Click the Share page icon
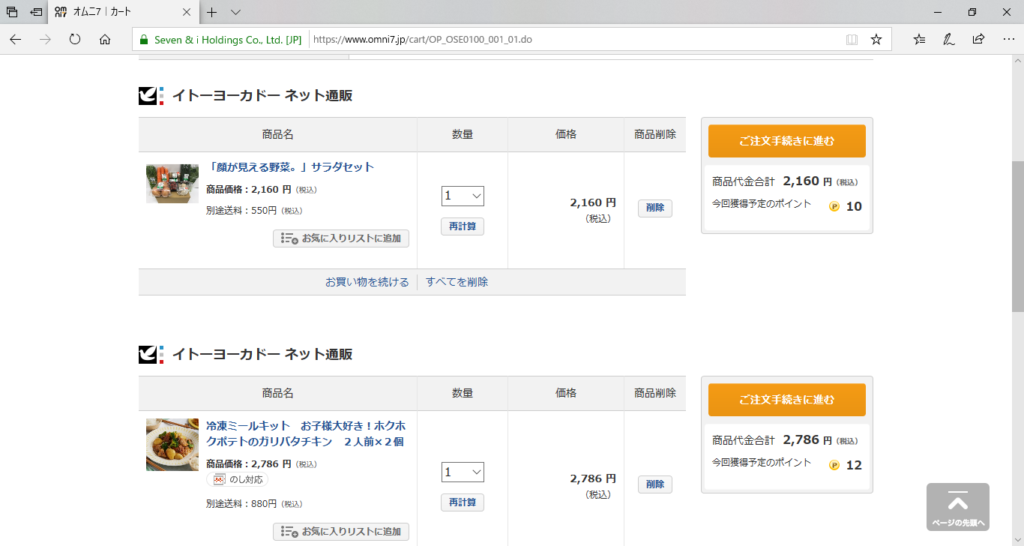The height and width of the screenshot is (546, 1024). pyautogui.click(x=978, y=39)
